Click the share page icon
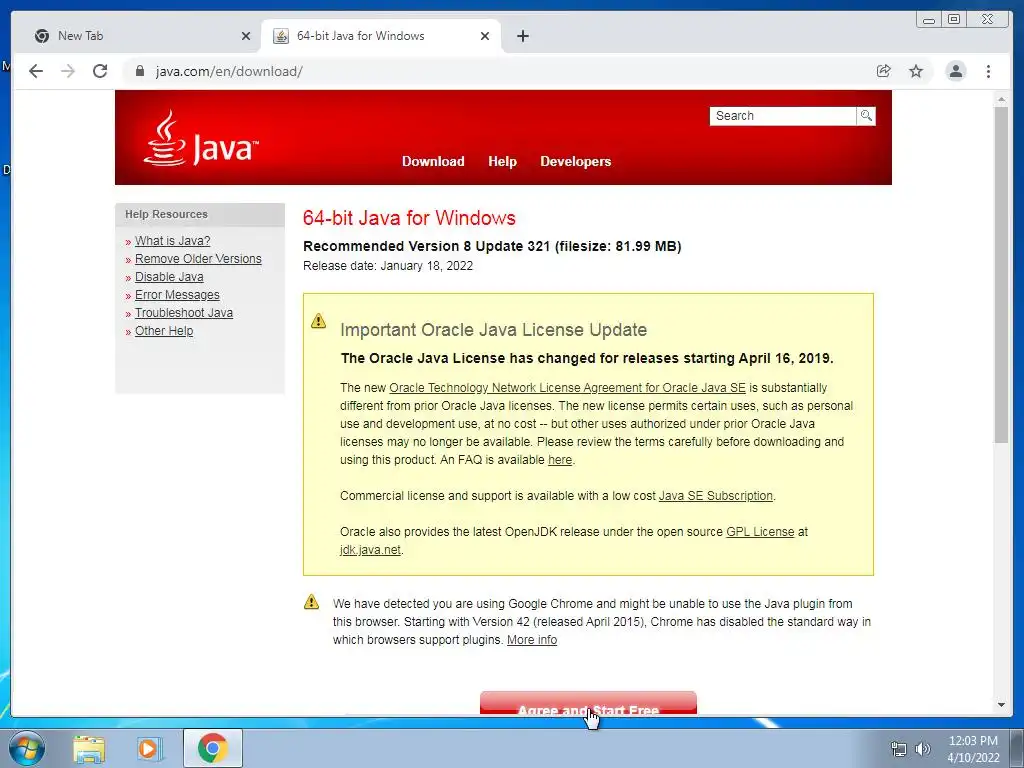Viewport: 1024px width, 768px height. 884,71
